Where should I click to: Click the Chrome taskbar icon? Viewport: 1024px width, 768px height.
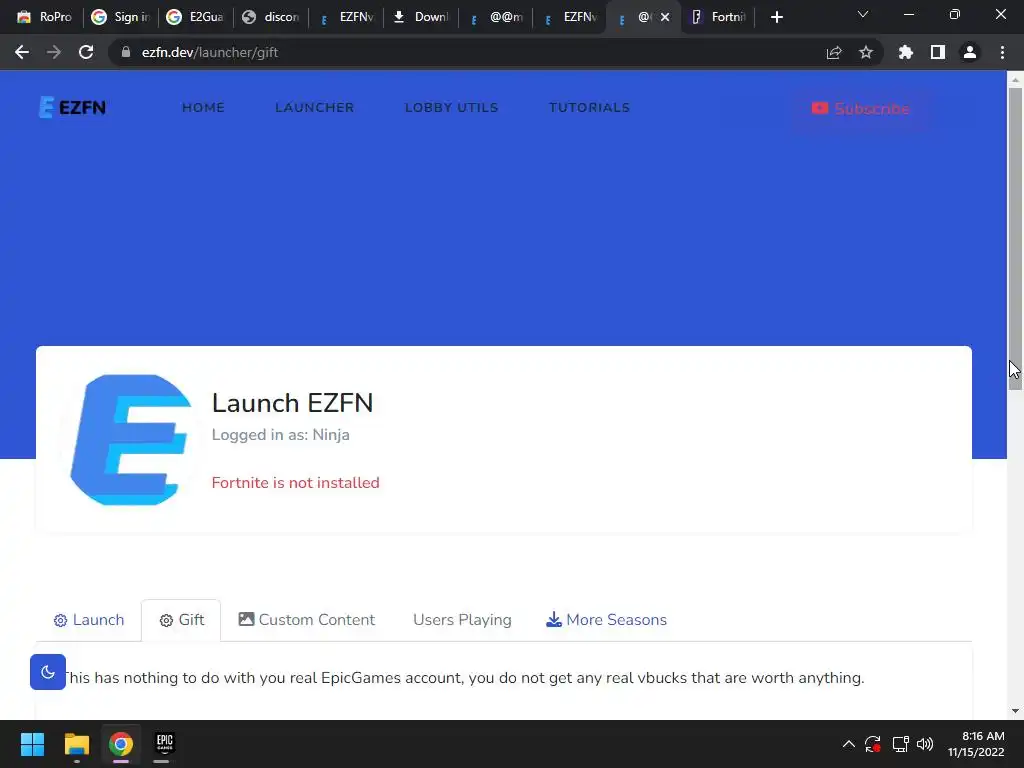coord(121,744)
